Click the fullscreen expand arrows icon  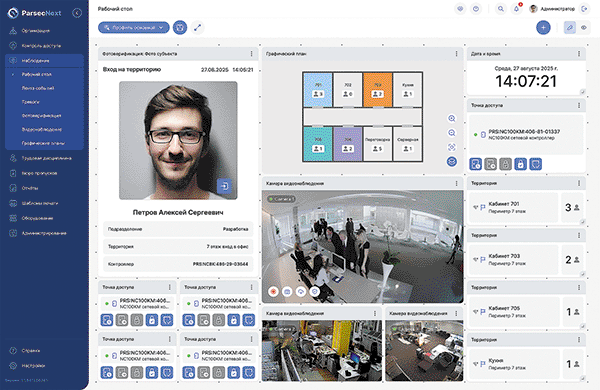(x=197, y=28)
